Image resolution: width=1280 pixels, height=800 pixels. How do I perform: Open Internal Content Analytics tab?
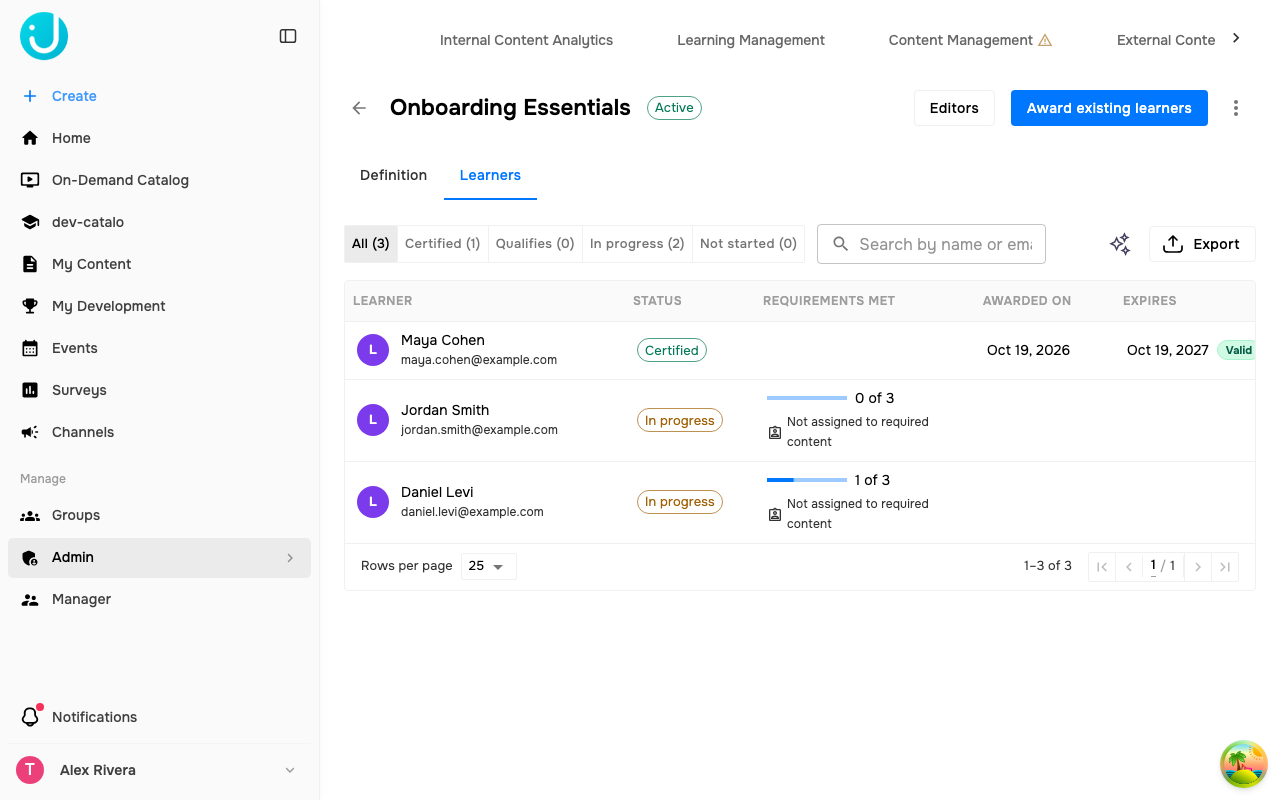[x=526, y=40]
